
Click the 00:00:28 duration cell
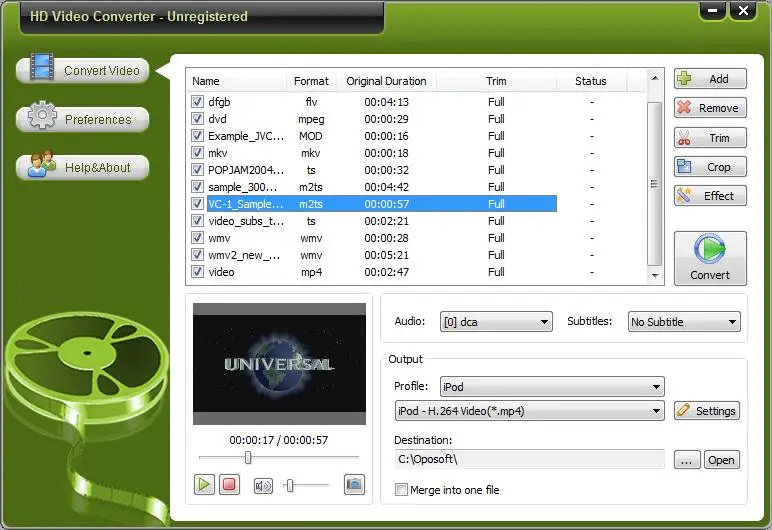386,238
